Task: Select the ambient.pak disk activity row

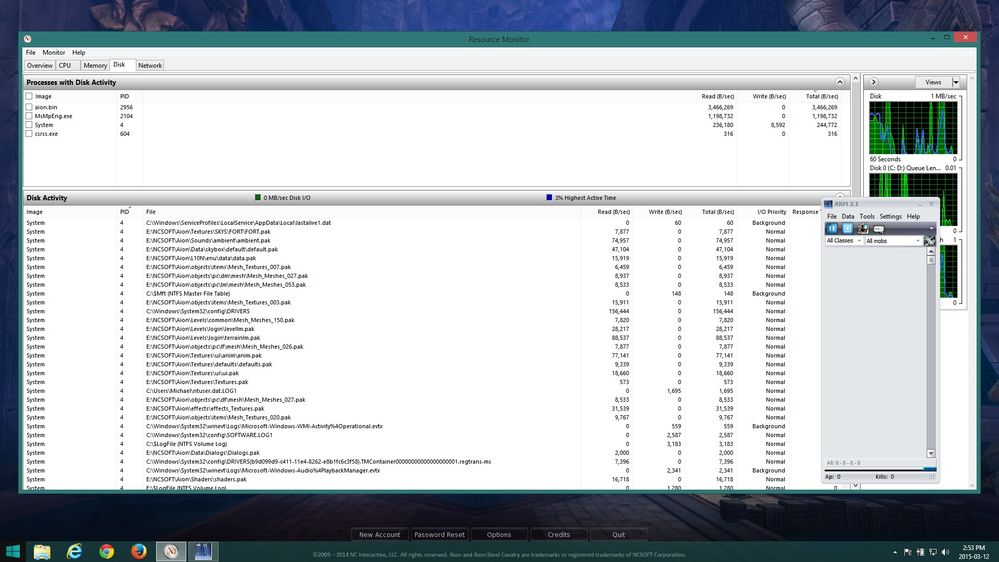Action: [421, 240]
